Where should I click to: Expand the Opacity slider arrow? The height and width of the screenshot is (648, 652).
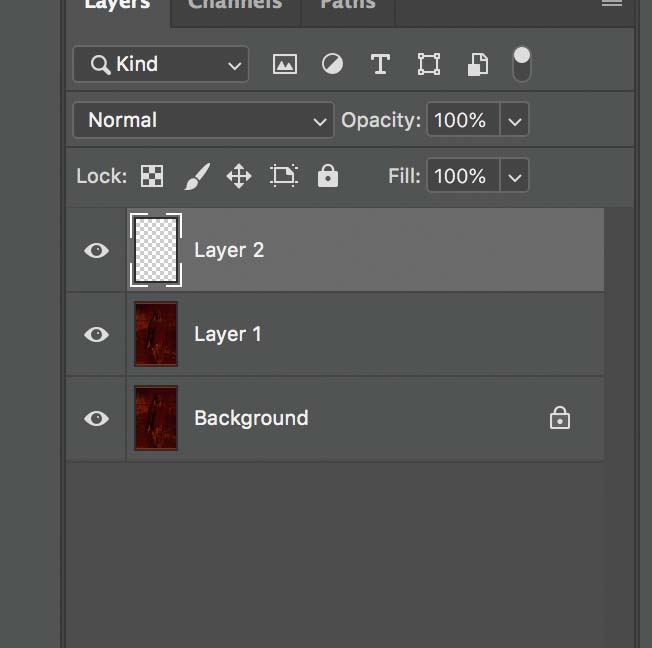point(515,120)
